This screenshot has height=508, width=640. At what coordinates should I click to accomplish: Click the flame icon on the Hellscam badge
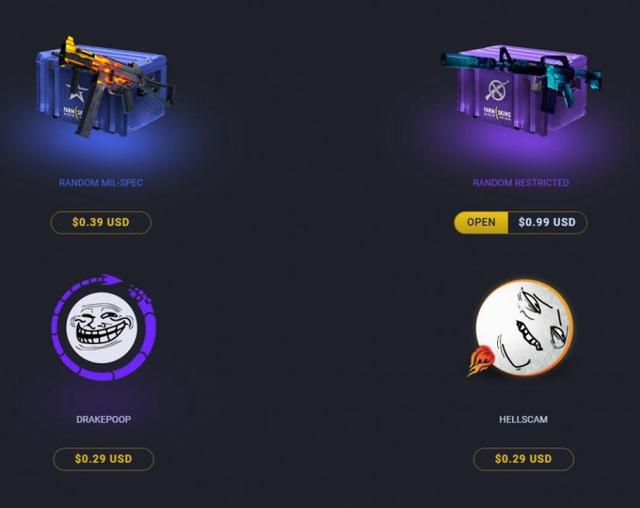tap(482, 360)
